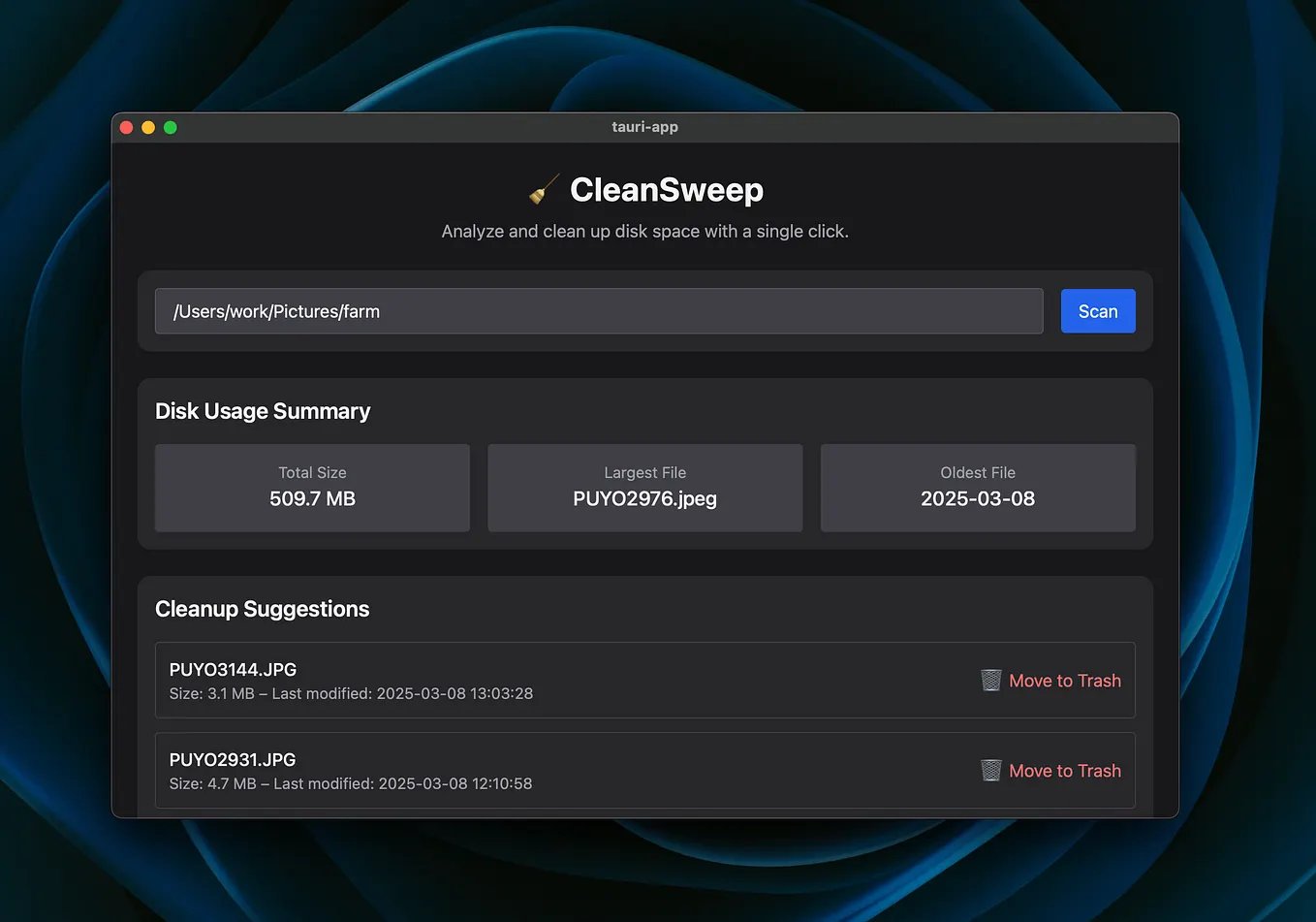Image resolution: width=1316 pixels, height=922 pixels.
Task: Click the trash icon next to PUYO2931.JPG
Action: coord(990,770)
